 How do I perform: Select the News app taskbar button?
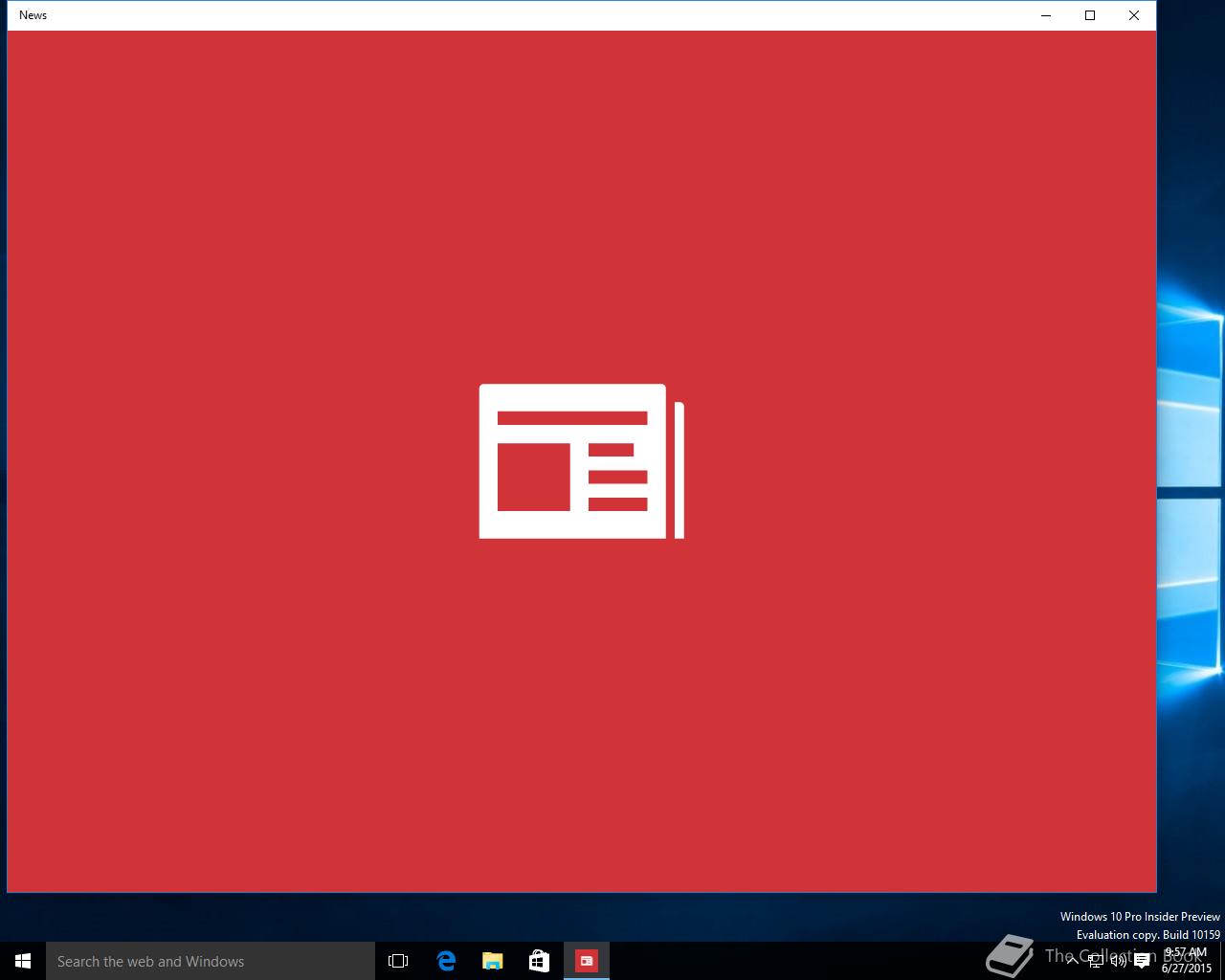tap(586, 961)
